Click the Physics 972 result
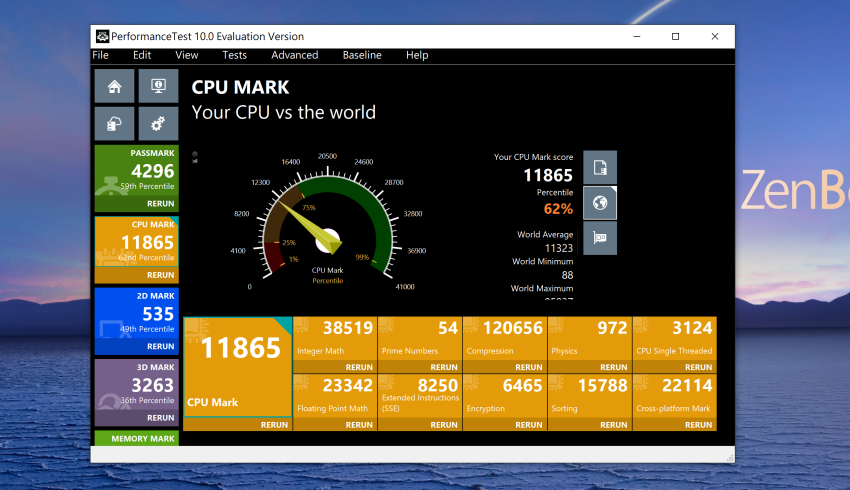Viewport: 850px width, 490px height. [x=590, y=339]
